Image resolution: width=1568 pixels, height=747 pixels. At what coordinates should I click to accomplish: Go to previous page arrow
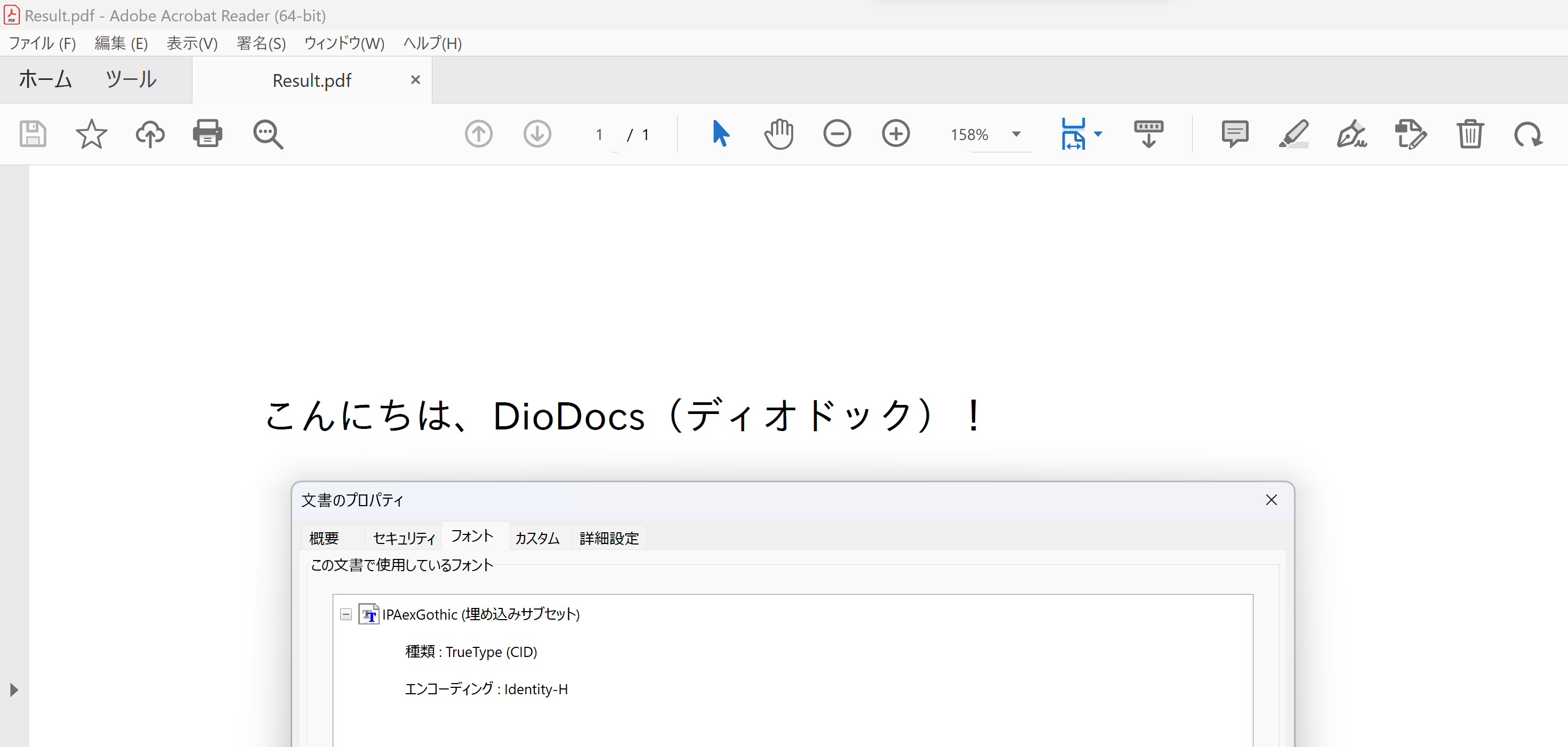click(x=478, y=134)
